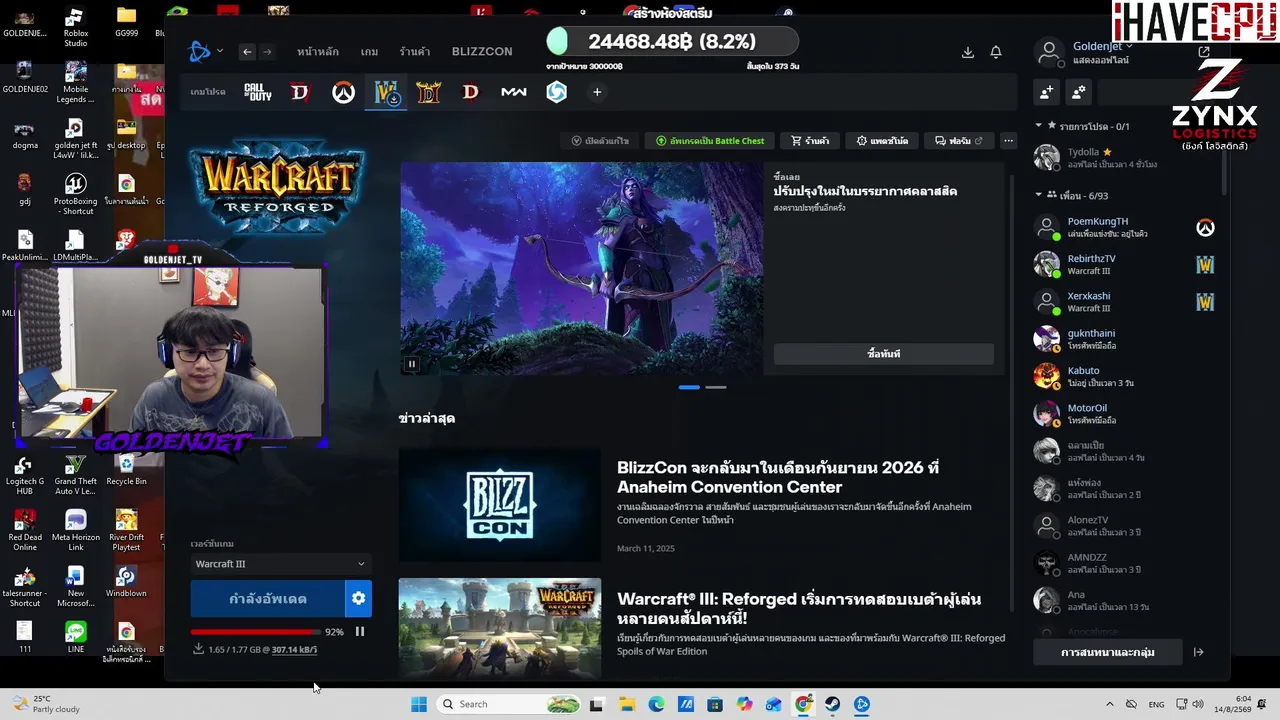
Task: Click the night elf carousel banner image
Action: point(581,269)
